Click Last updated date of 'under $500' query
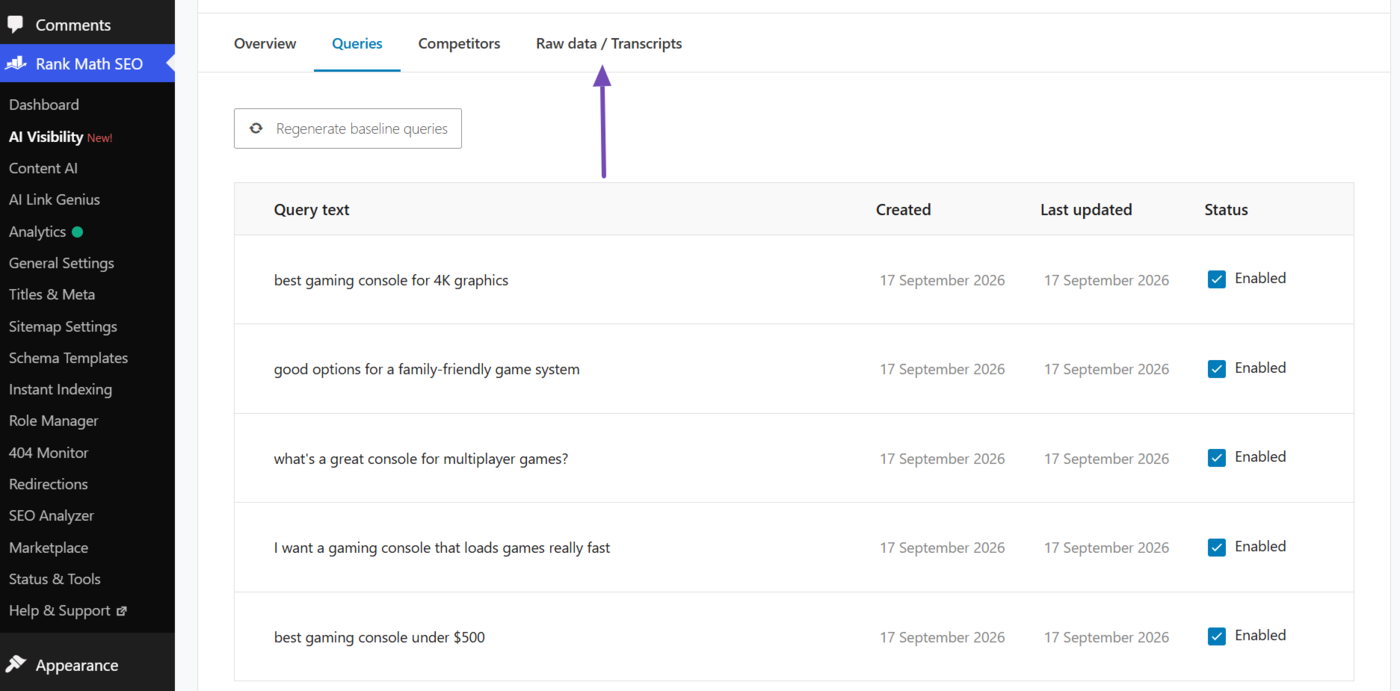The image size is (1400, 691). (1106, 637)
